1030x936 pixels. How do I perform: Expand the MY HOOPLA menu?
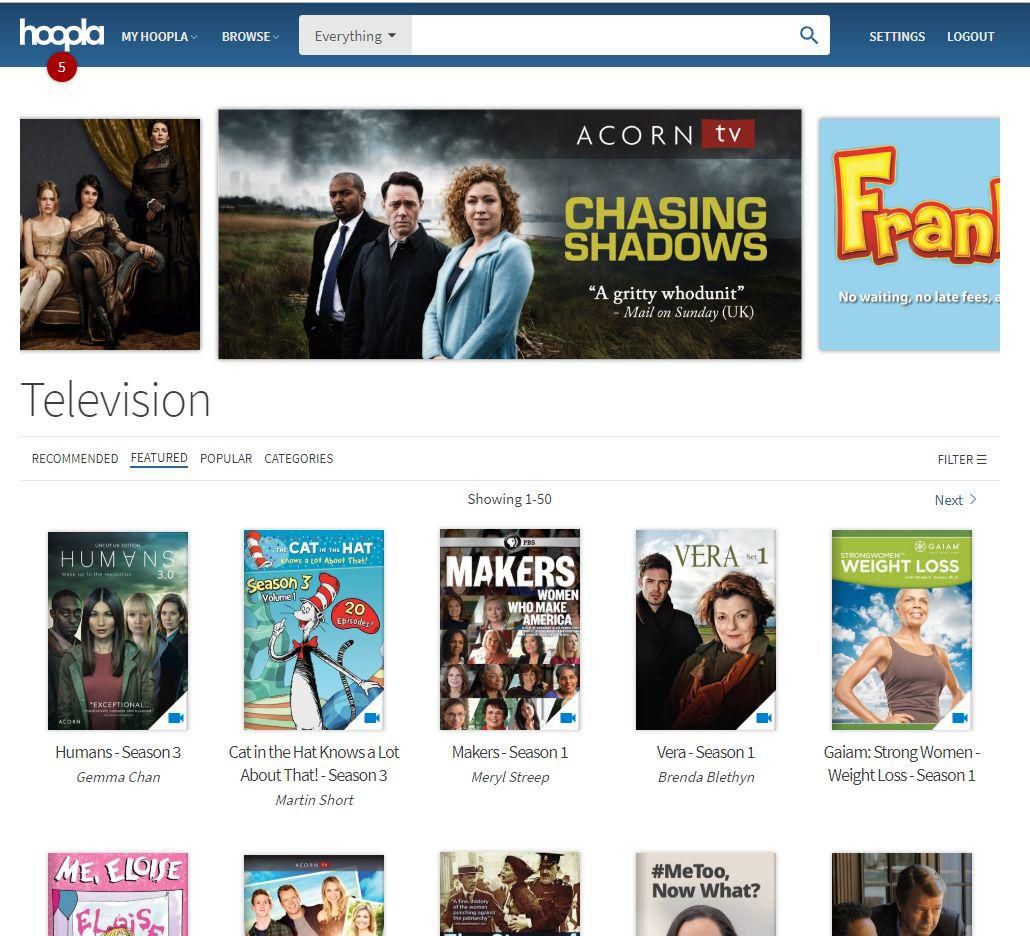coord(157,36)
